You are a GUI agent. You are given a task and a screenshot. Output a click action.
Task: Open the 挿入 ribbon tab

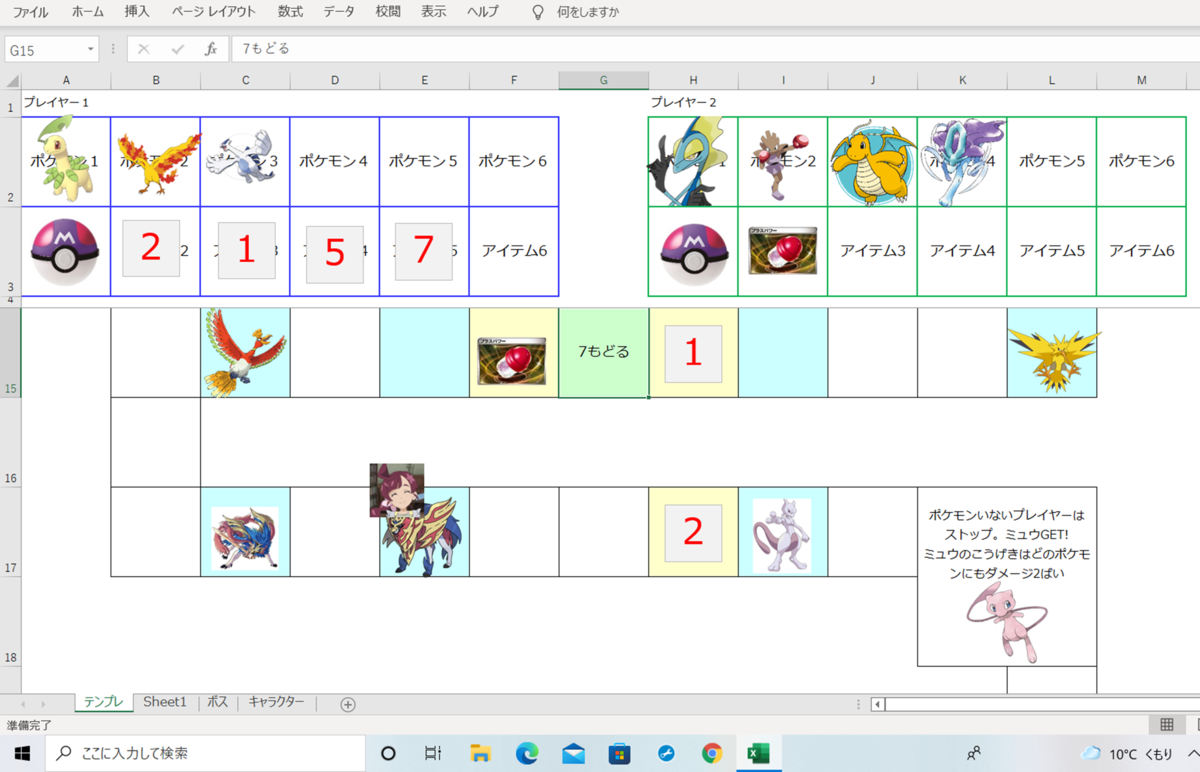pyautogui.click(x=137, y=12)
